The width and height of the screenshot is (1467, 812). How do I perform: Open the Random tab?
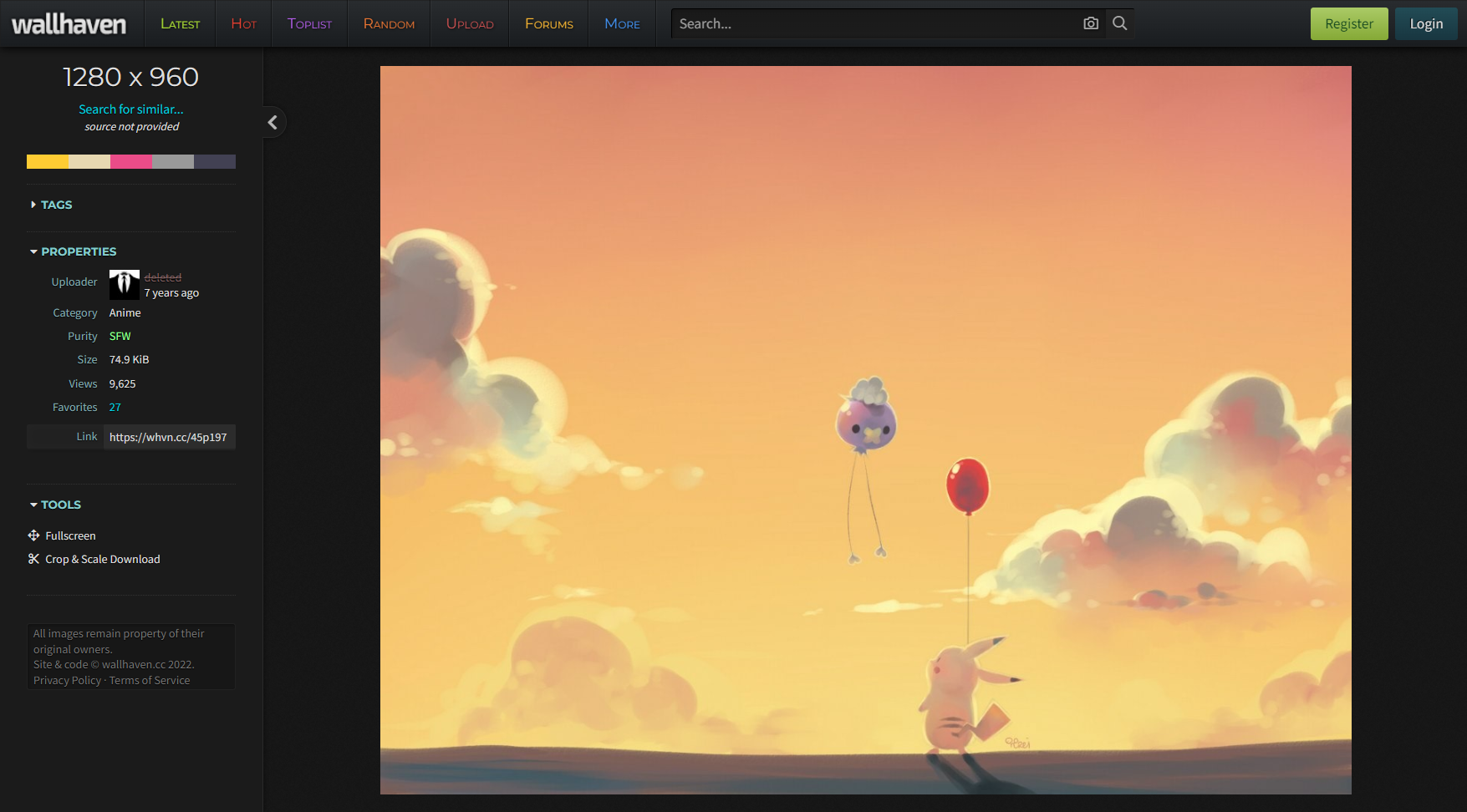click(x=389, y=23)
